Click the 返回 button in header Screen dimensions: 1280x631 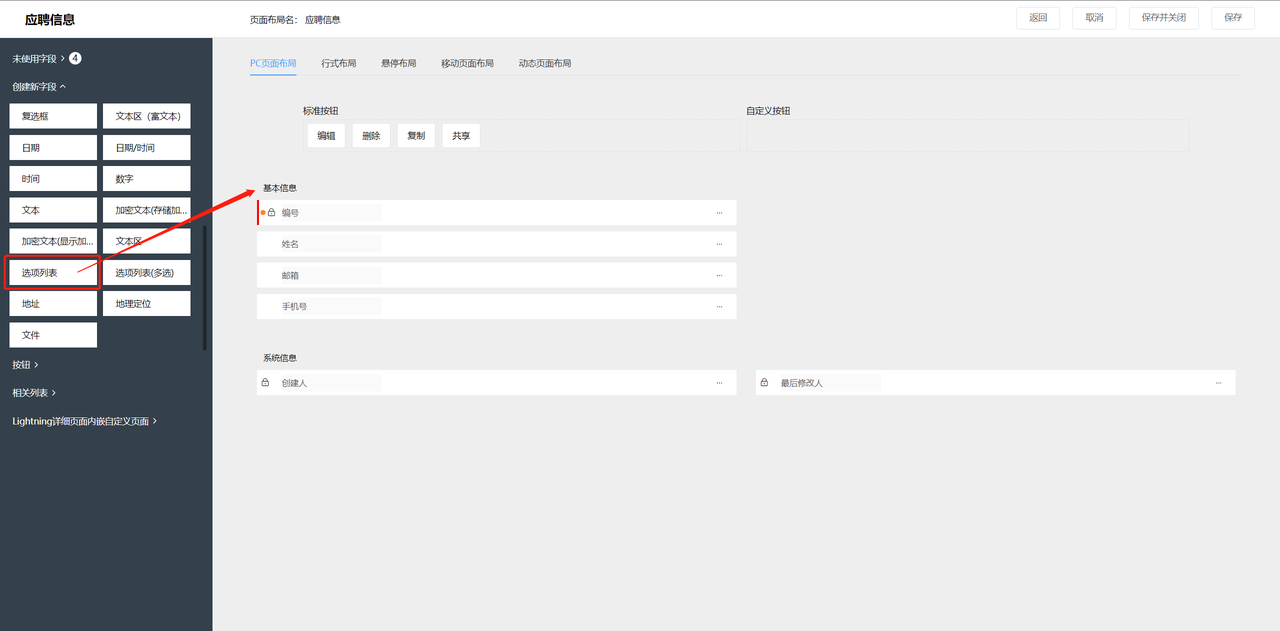pos(1038,18)
